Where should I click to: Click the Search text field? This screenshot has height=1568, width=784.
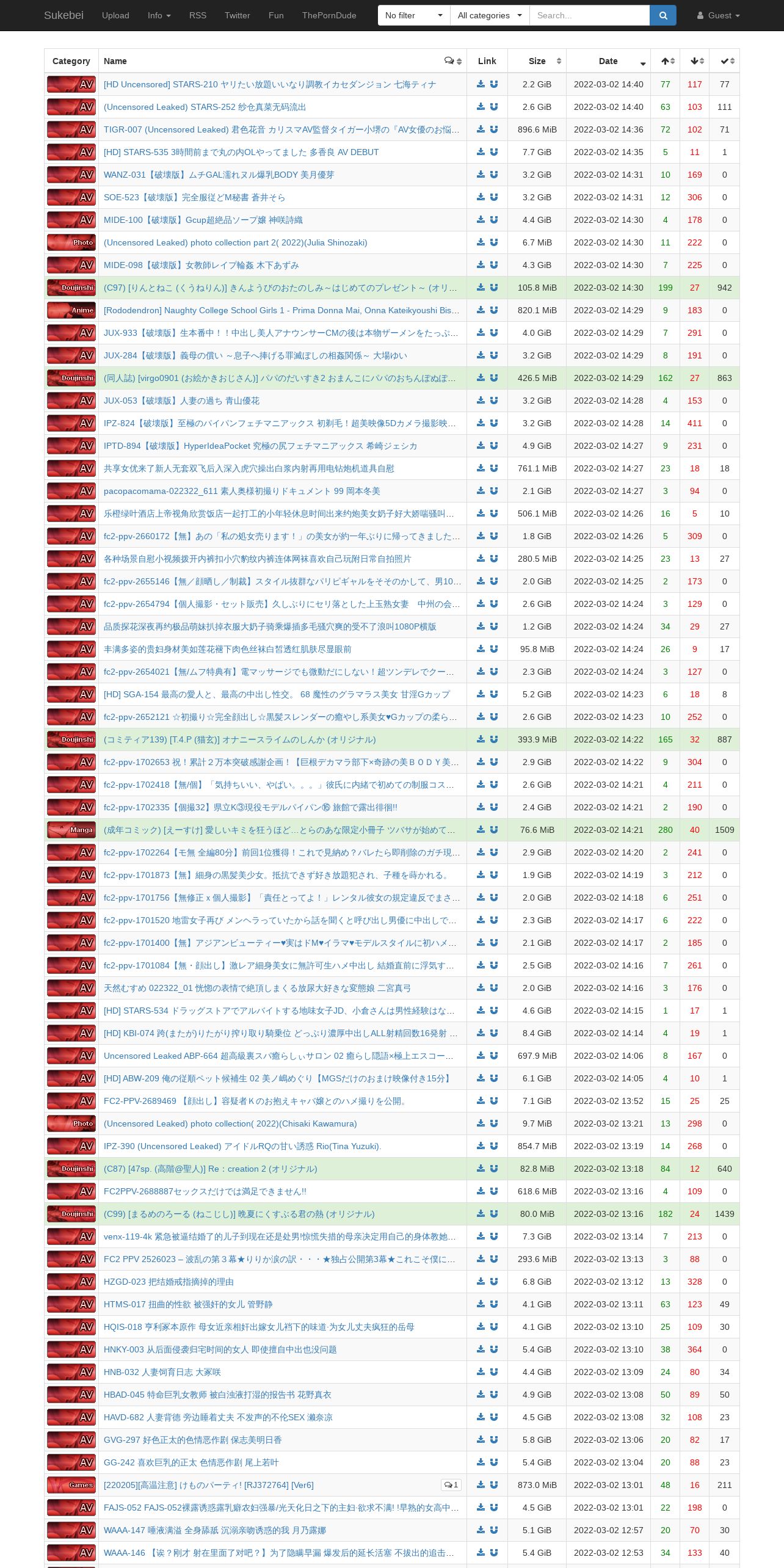[589, 15]
